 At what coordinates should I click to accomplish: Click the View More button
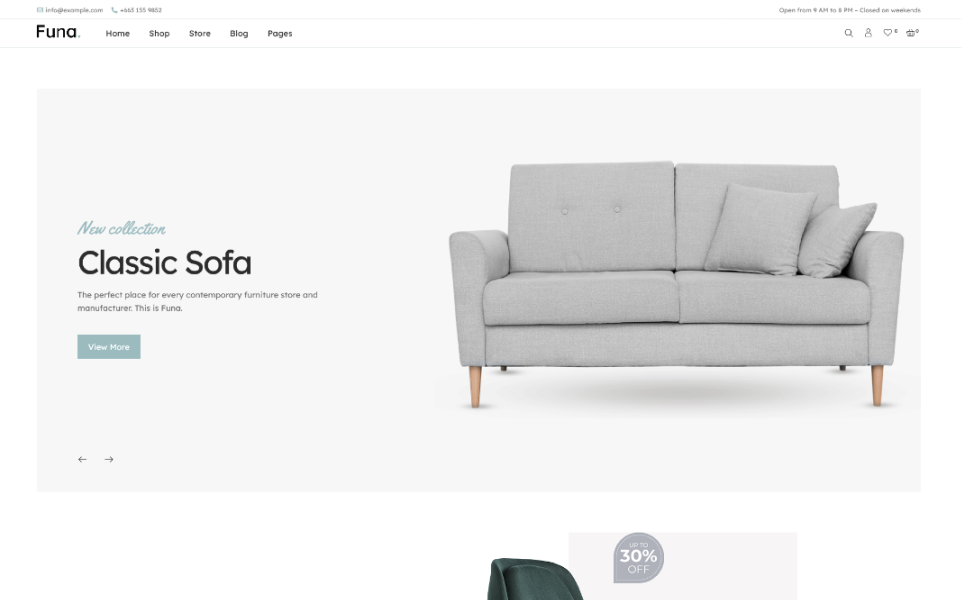[109, 346]
